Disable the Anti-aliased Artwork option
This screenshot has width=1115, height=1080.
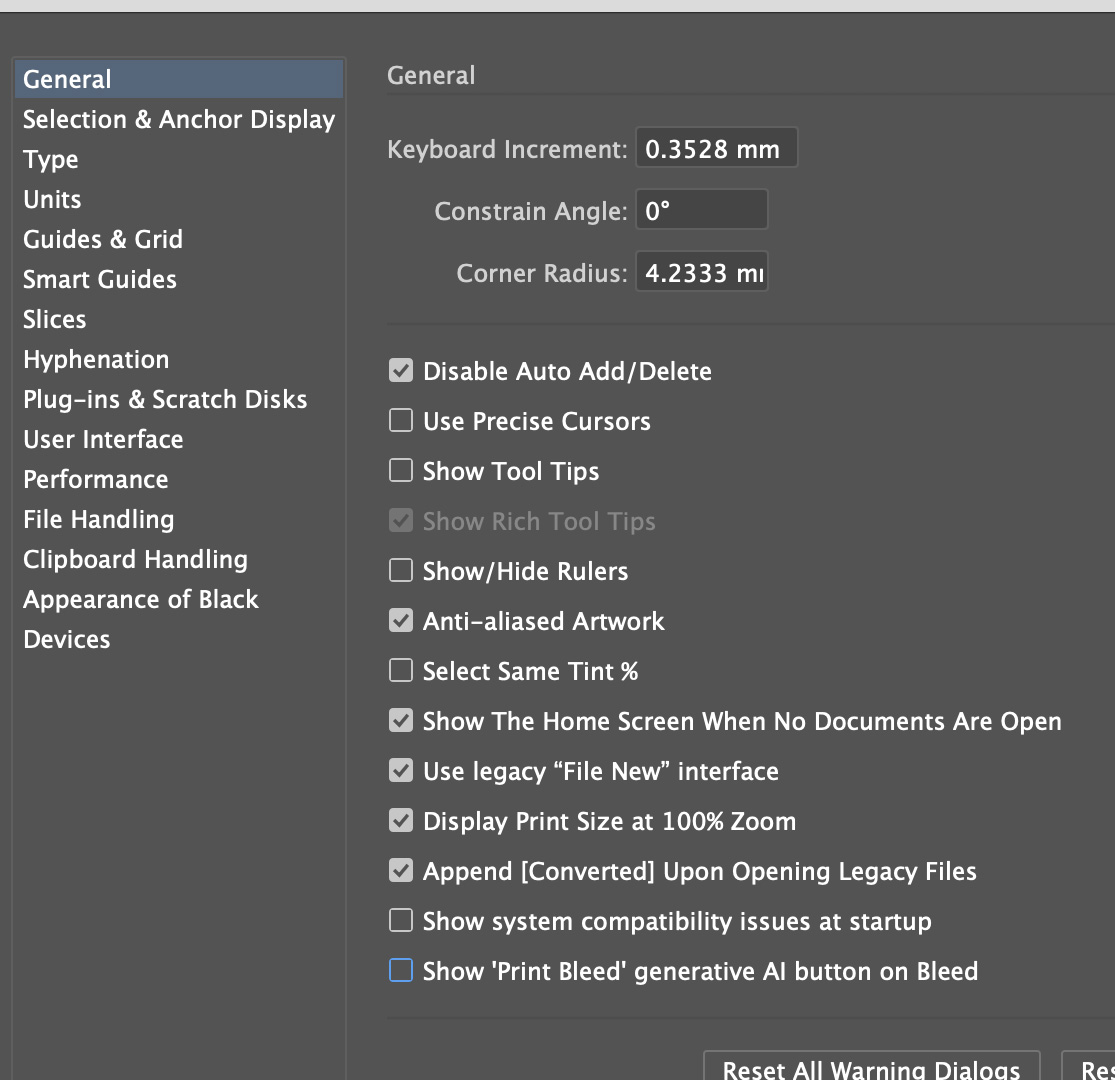tap(400, 620)
